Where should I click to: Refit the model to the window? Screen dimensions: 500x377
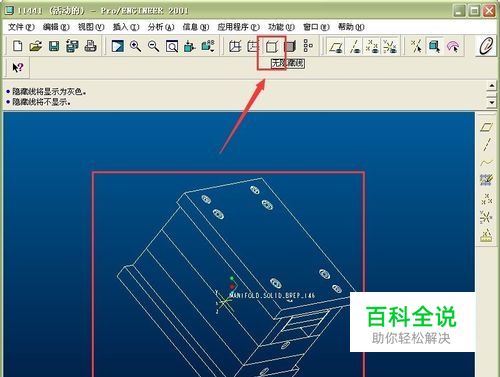coord(172,46)
